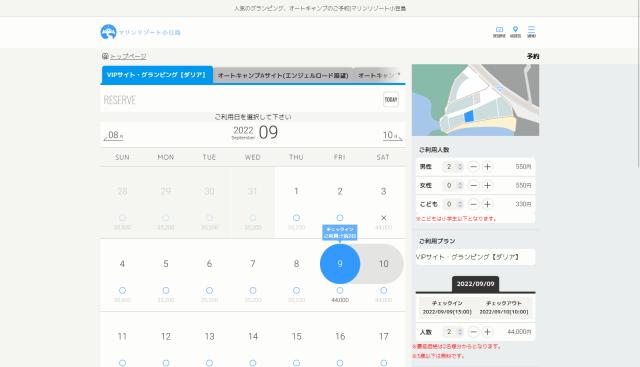The height and width of the screenshot is (367, 640).
Task: Jump to today with TODAY button
Action: point(391,100)
